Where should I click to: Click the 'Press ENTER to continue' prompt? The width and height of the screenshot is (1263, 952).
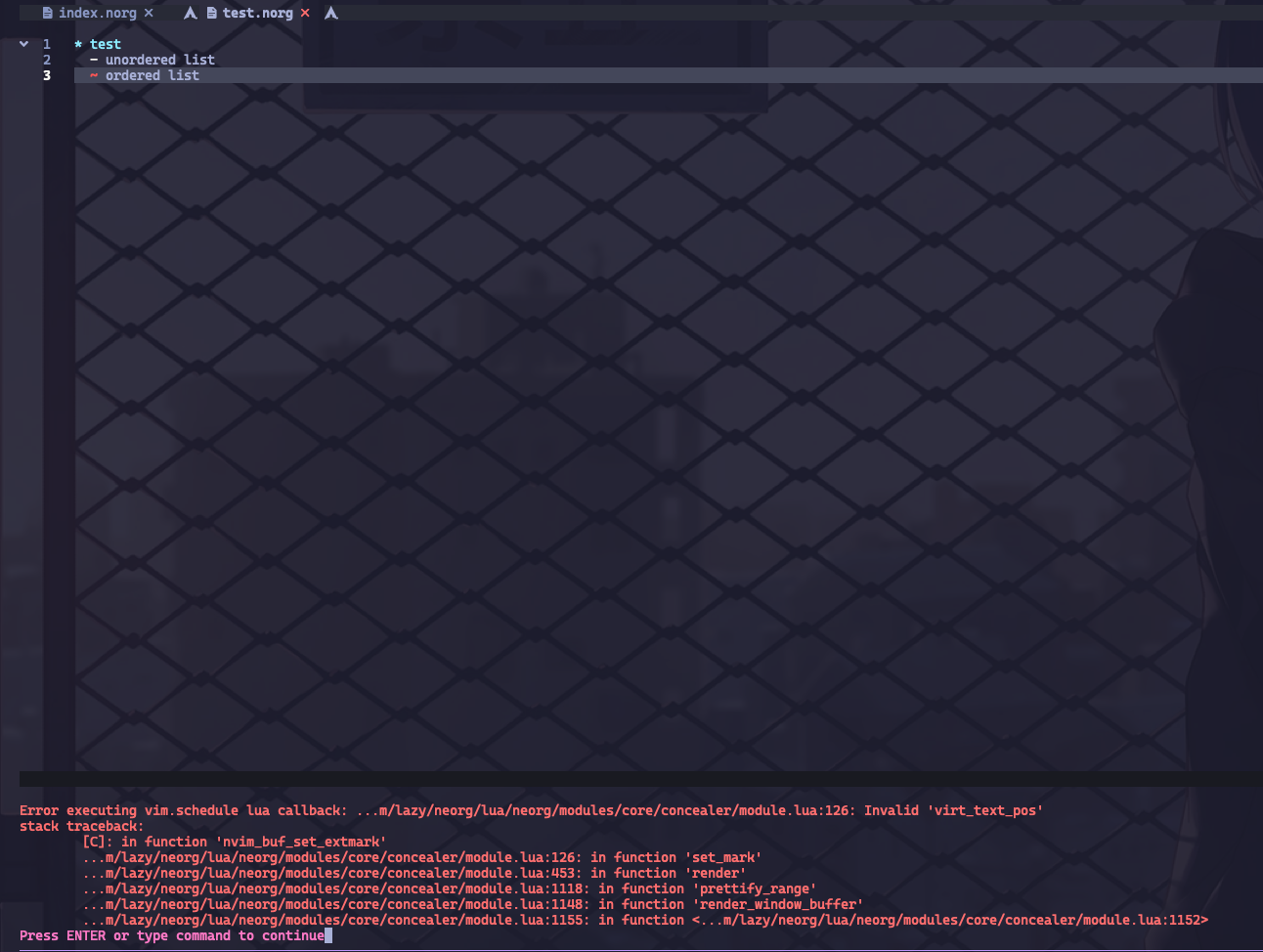(x=171, y=935)
